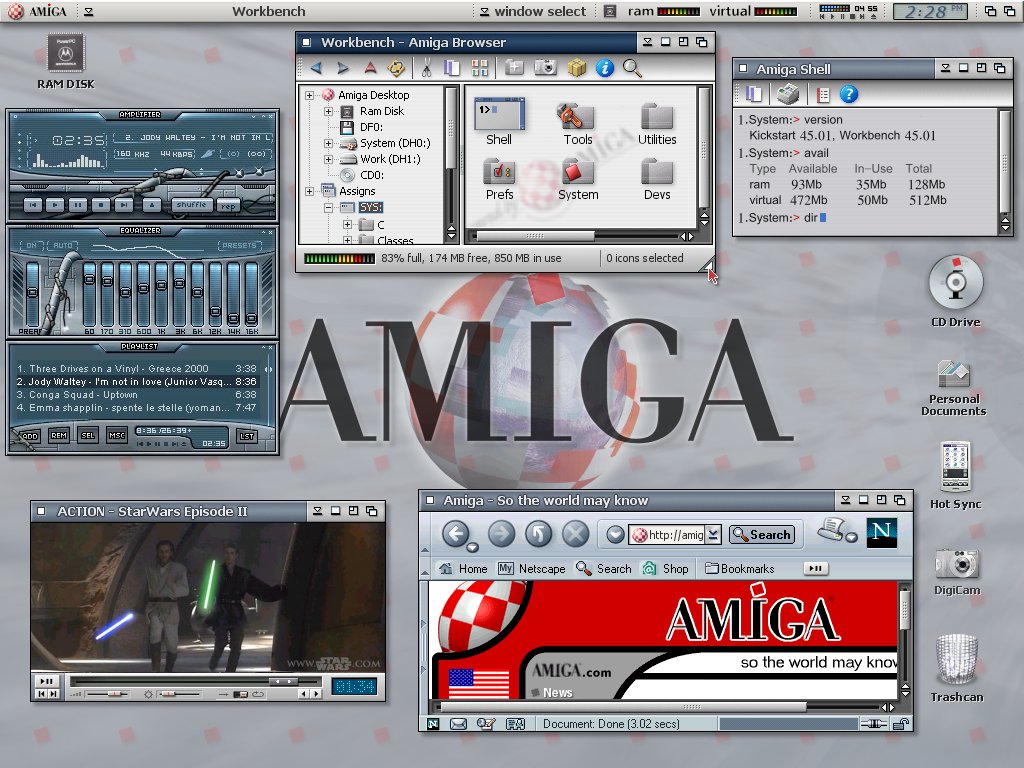
Task: Expand Assigns tree node
Action: 310,191
